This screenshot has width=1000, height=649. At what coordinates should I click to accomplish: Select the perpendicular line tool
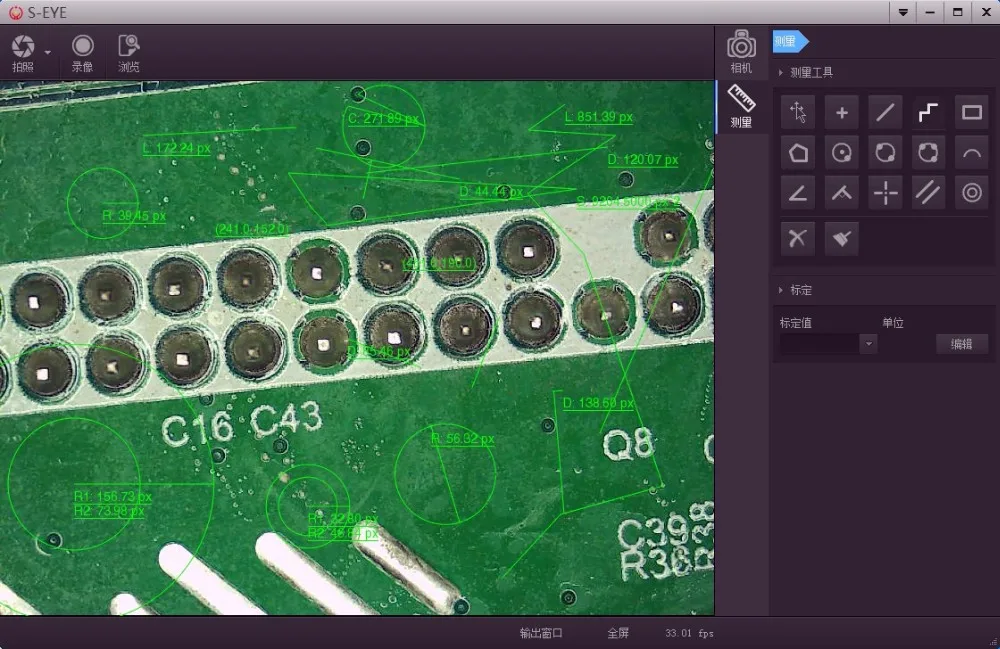click(842, 193)
